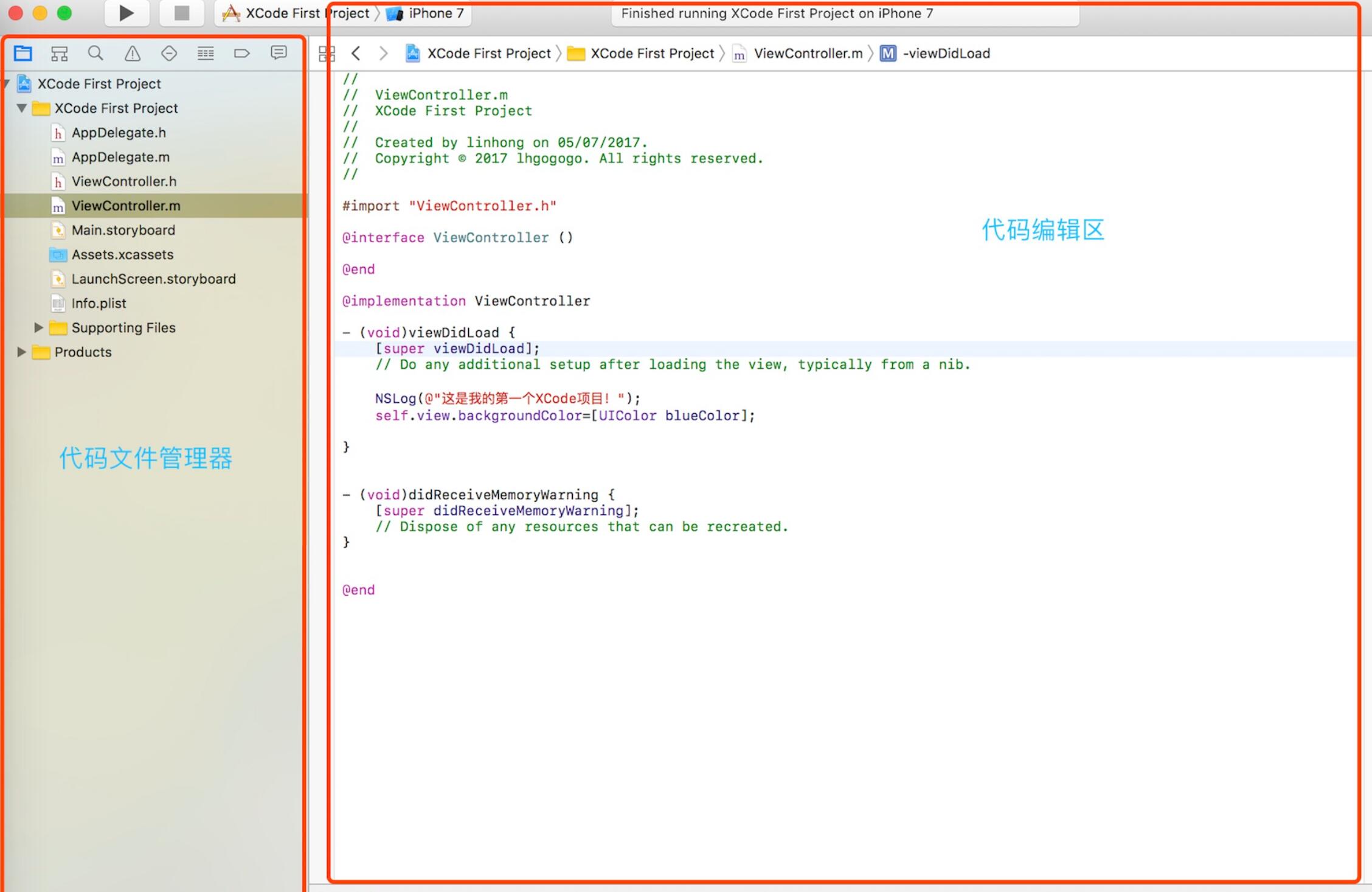Viewport: 1372px width, 892px height.
Task: Click the final @end line
Action: 358,590
